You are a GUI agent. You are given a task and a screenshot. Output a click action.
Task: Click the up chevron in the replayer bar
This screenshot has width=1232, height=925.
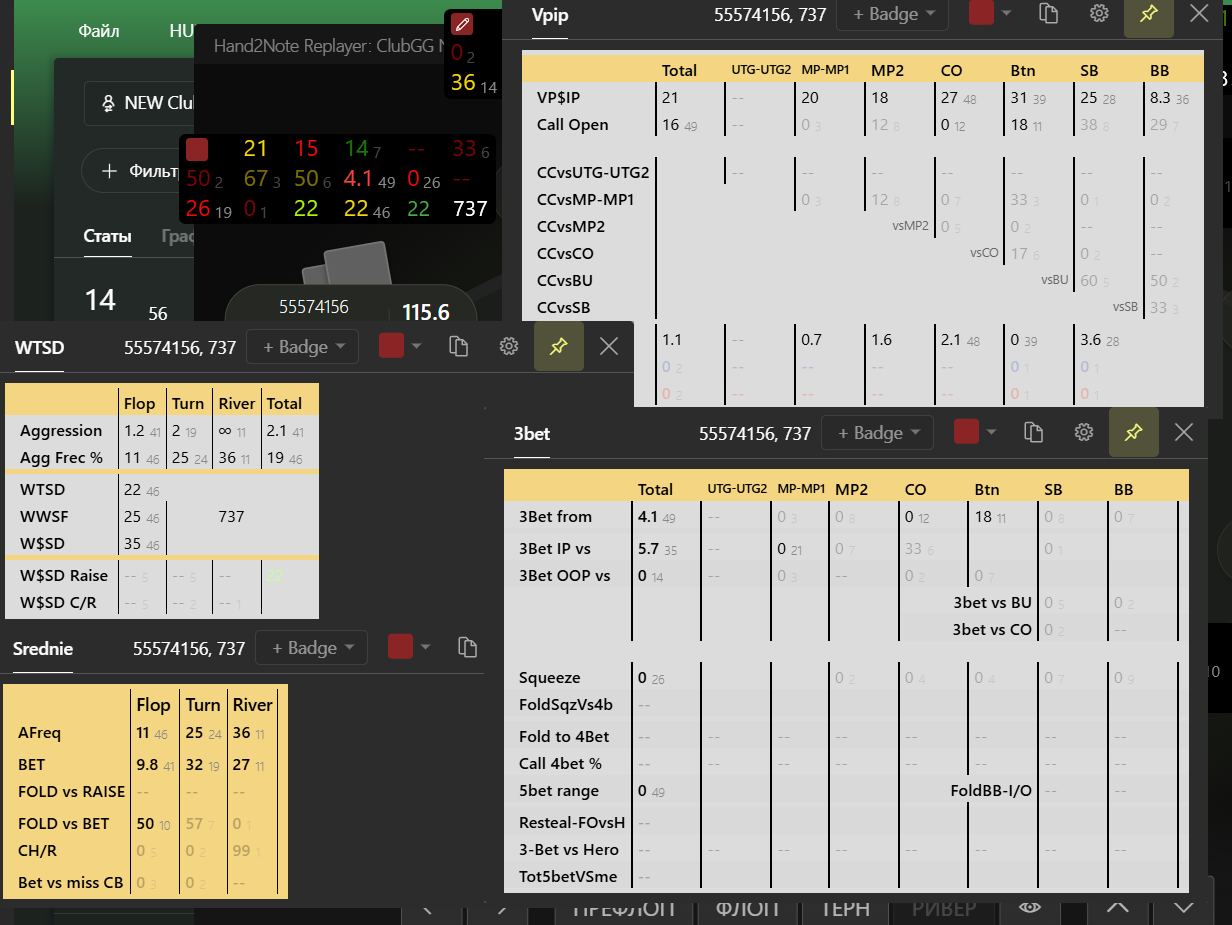tap(1117, 907)
